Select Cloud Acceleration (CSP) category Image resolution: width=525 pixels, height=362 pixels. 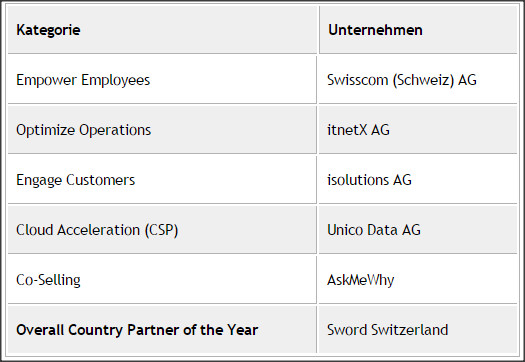pyautogui.click(x=97, y=230)
